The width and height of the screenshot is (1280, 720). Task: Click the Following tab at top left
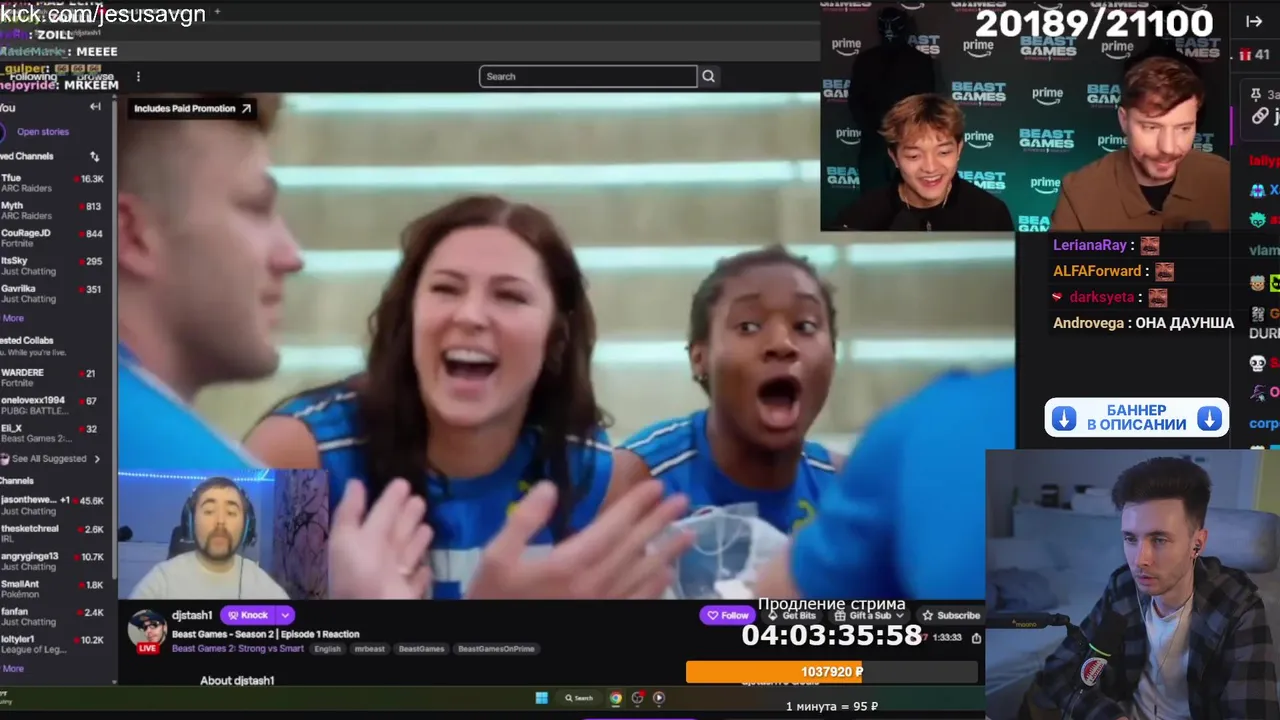coord(33,76)
